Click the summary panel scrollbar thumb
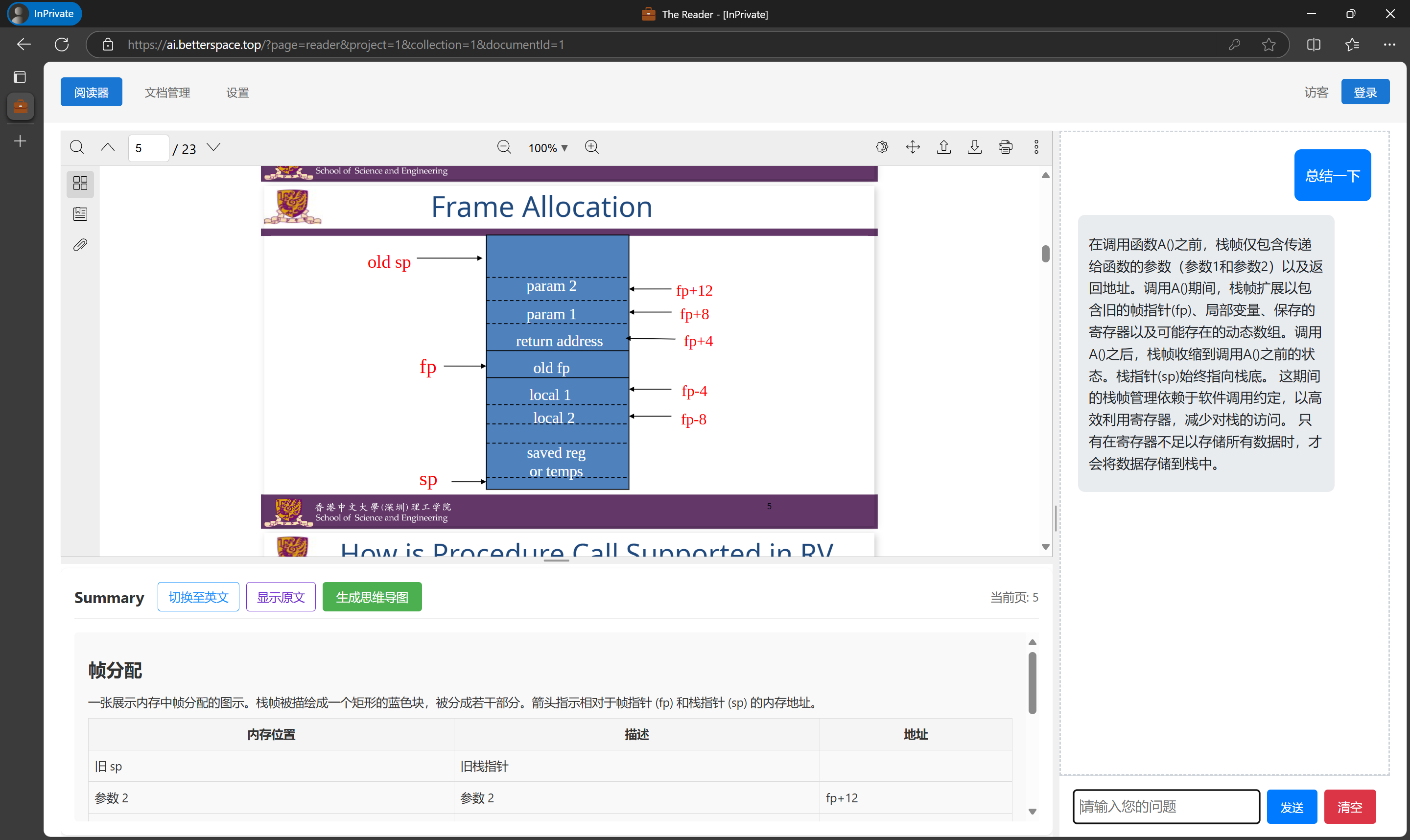 click(1033, 683)
